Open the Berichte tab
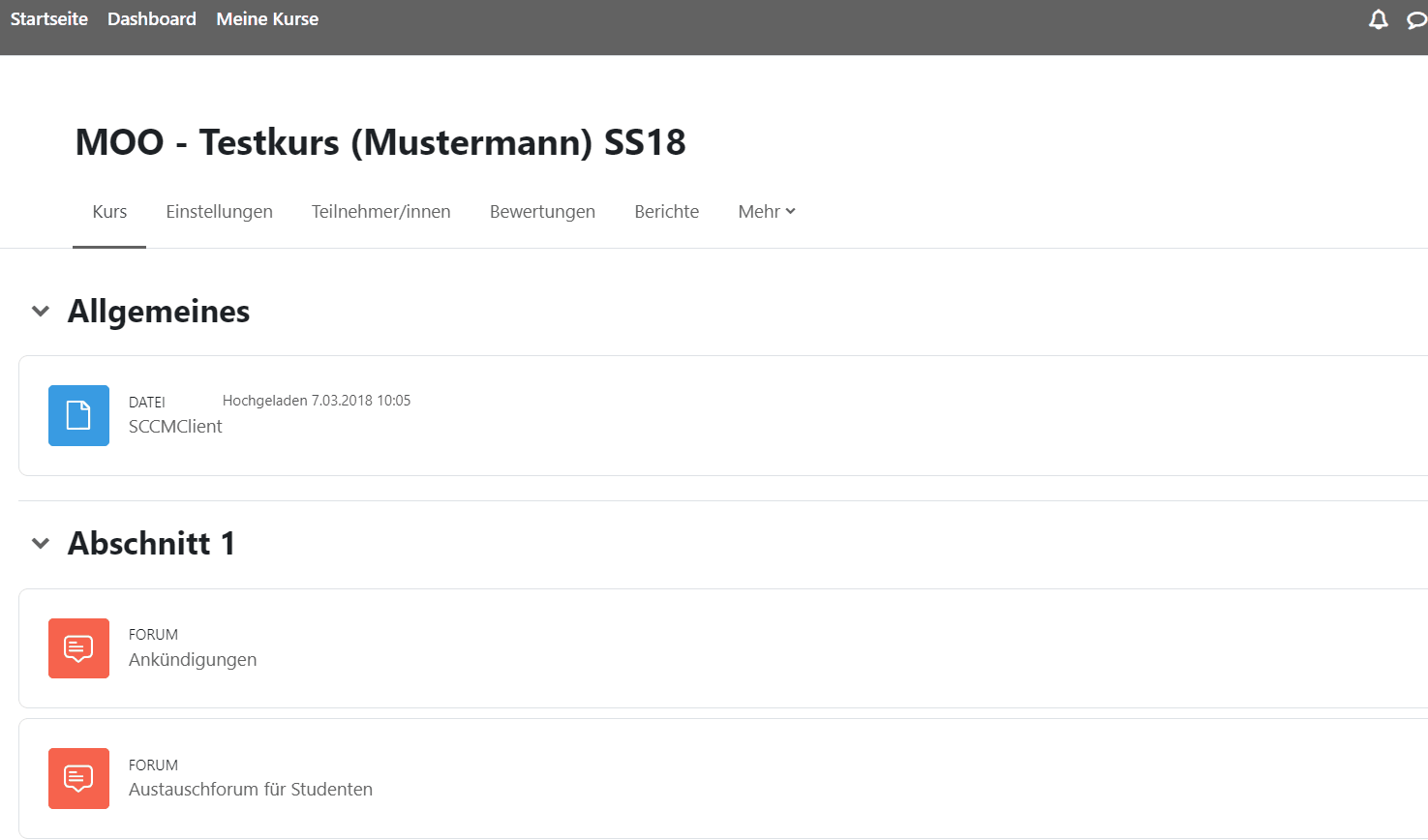The height and width of the screenshot is (840, 1428). (666, 212)
